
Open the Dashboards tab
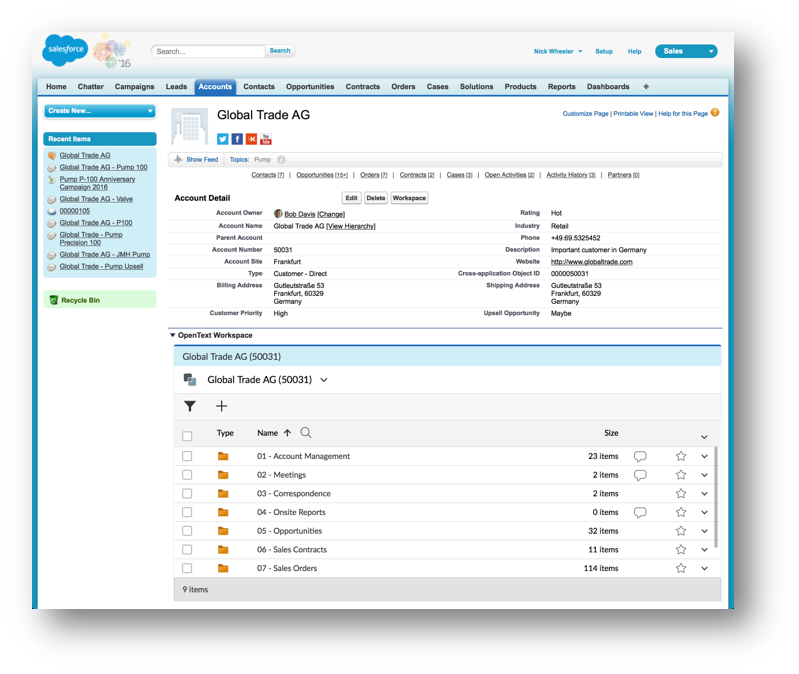[x=608, y=87]
